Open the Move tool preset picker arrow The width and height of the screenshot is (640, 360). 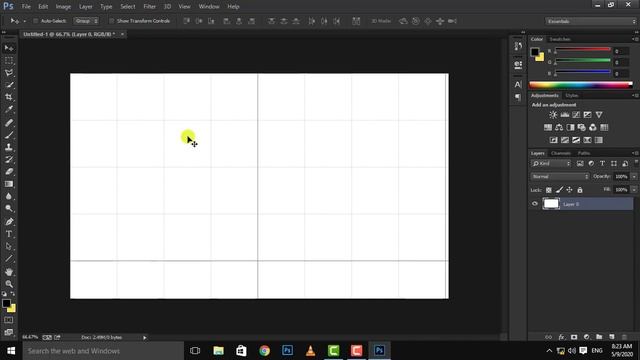coord(24,21)
